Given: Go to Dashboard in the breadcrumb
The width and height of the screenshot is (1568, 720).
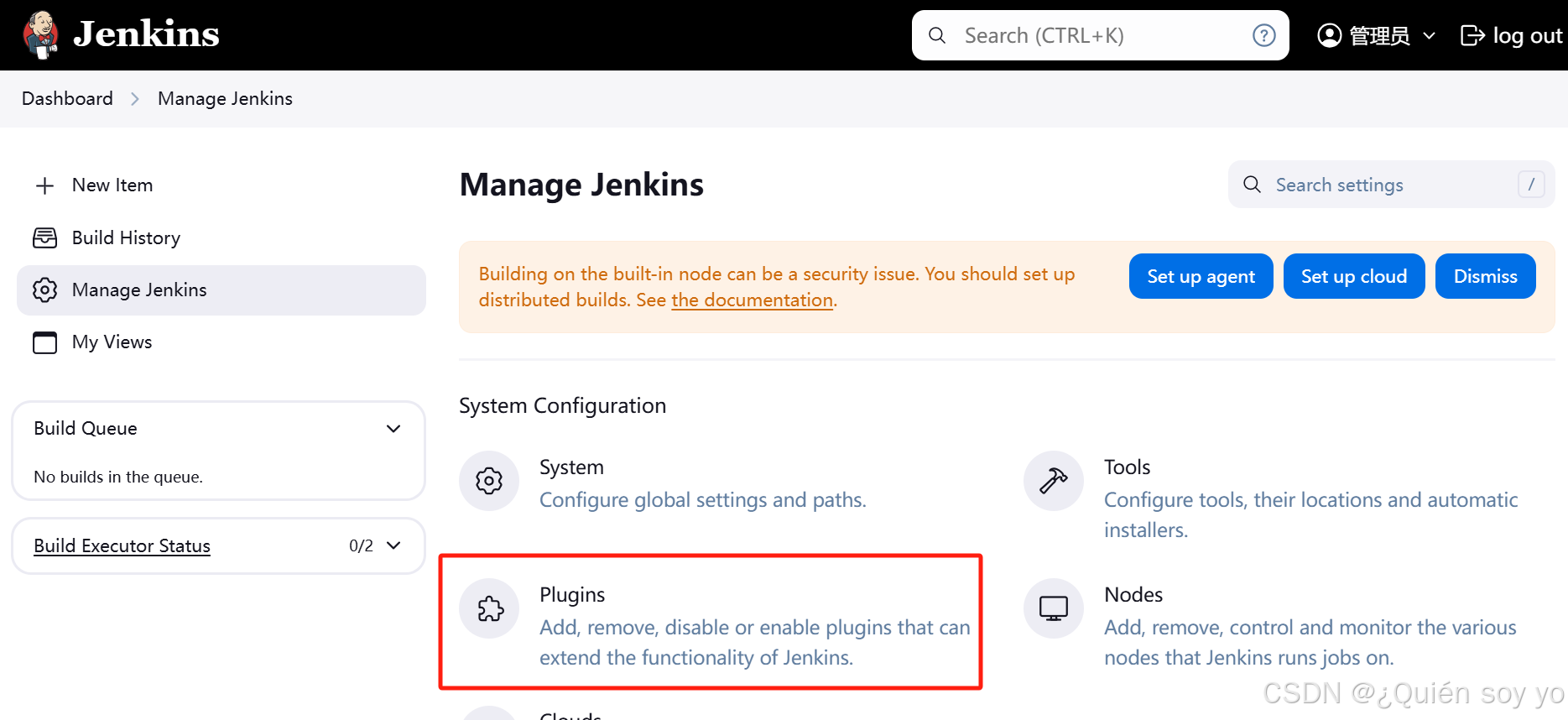Looking at the screenshot, I should (67, 99).
